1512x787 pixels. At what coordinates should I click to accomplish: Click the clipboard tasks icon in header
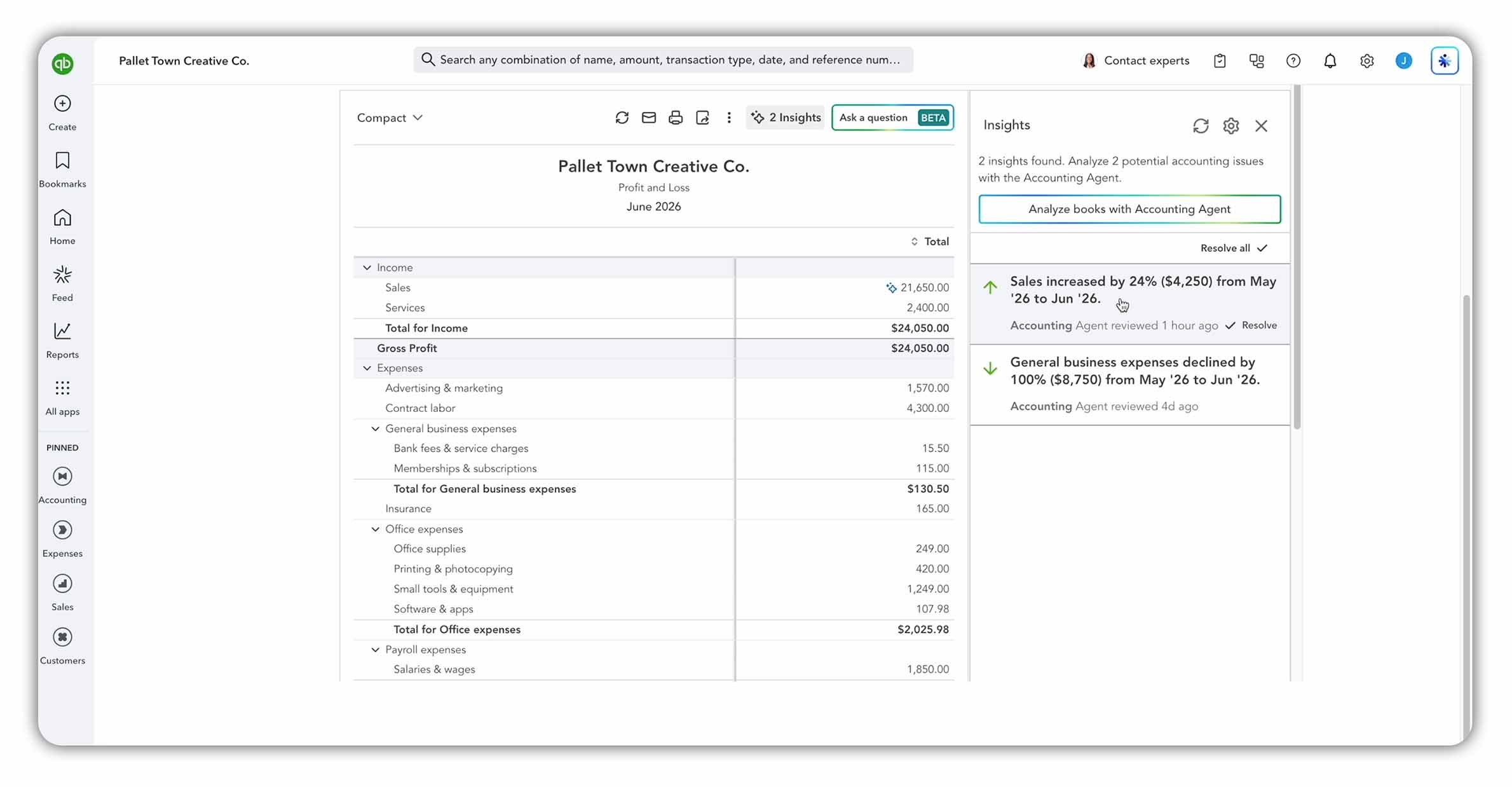click(x=1220, y=60)
